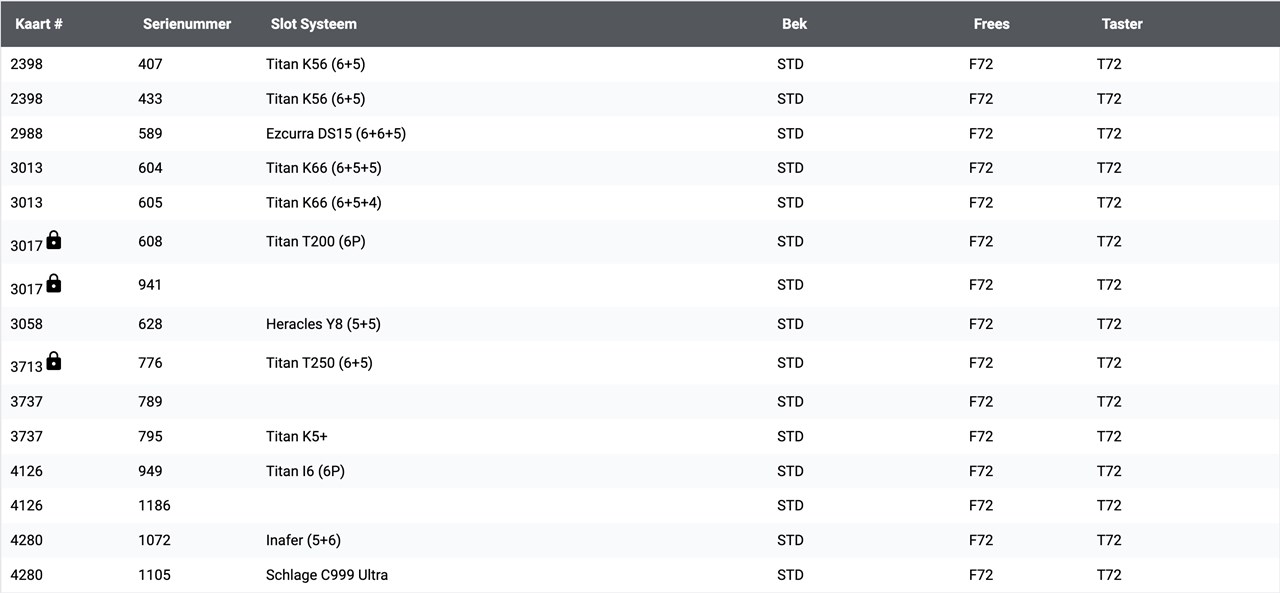This screenshot has width=1280, height=593.
Task: Open the Heracles Y8 (5+5) row
Action: click(640, 324)
